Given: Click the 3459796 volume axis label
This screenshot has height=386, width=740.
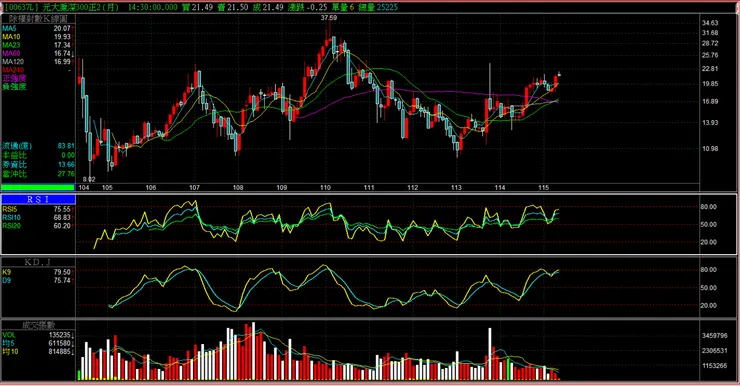Looking at the screenshot, I should (x=715, y=336).
